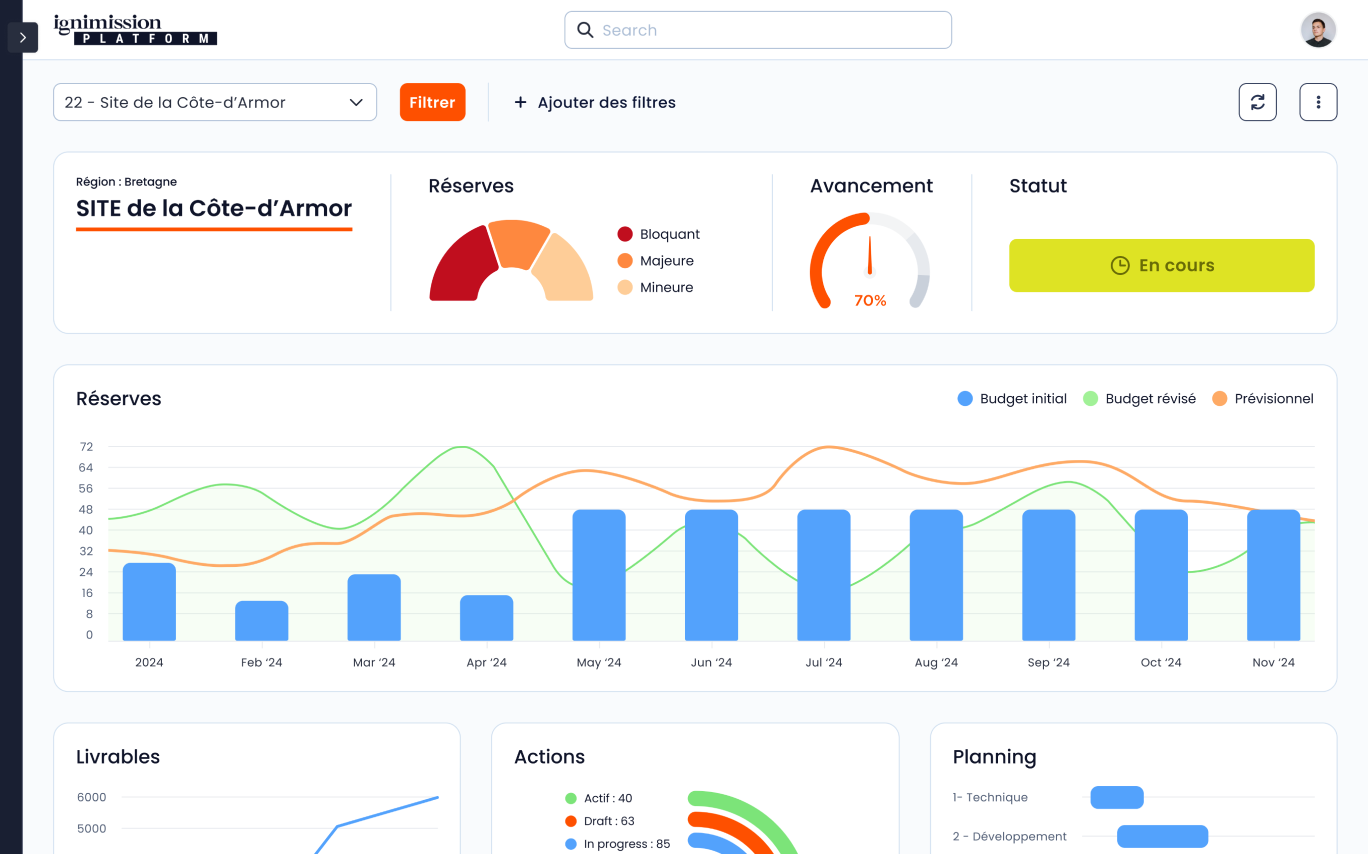
Task: Toggle the Majeure legend item
Action: pyautogui.click(x=655, y=261)
